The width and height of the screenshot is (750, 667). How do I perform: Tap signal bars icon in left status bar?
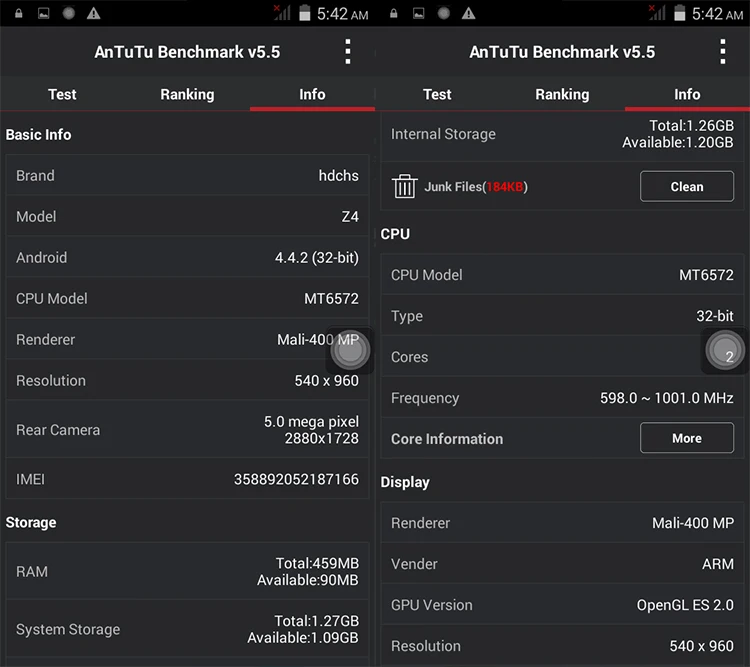282,13
